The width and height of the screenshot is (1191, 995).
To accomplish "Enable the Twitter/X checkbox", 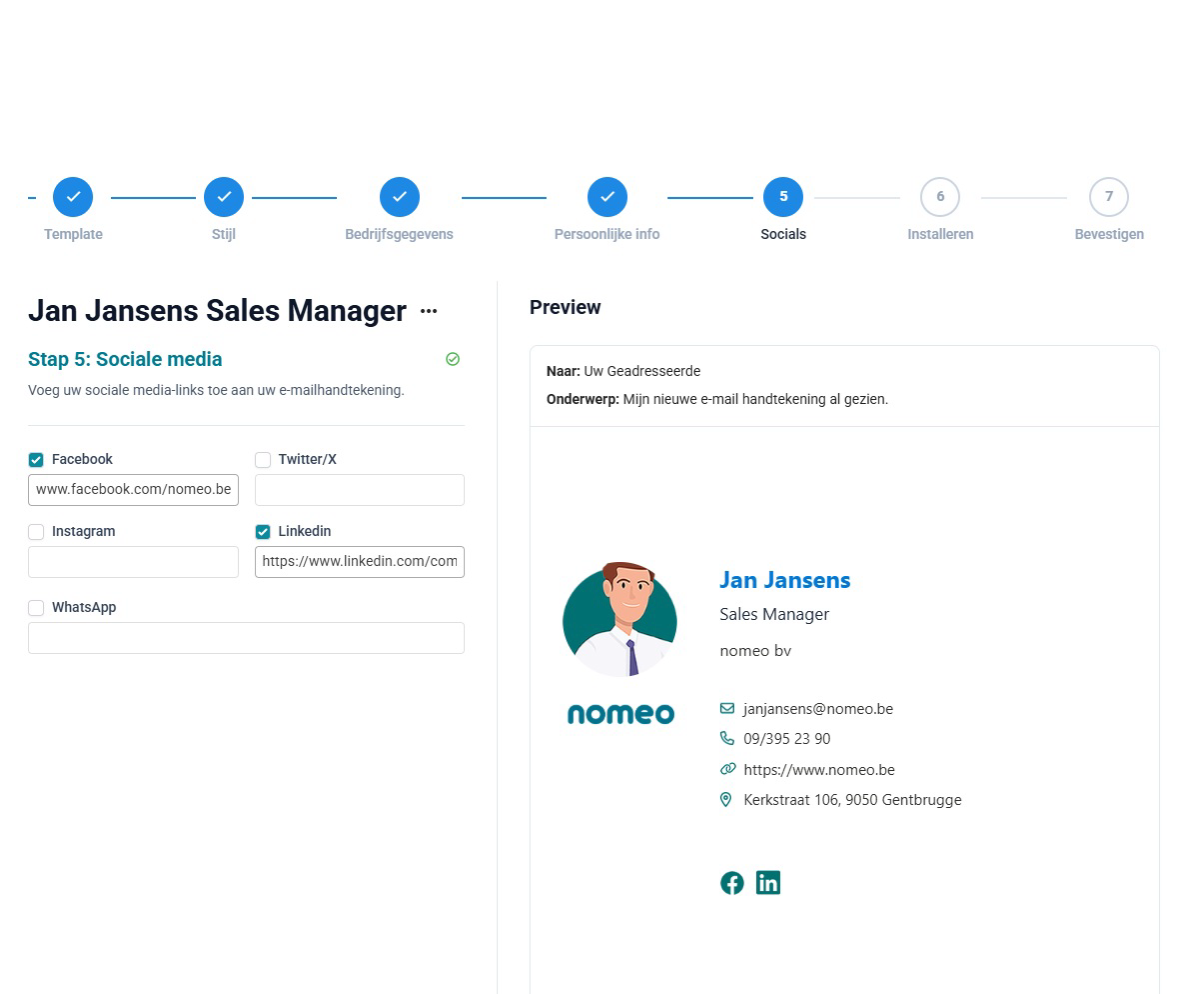I will [x=263, y=460].
